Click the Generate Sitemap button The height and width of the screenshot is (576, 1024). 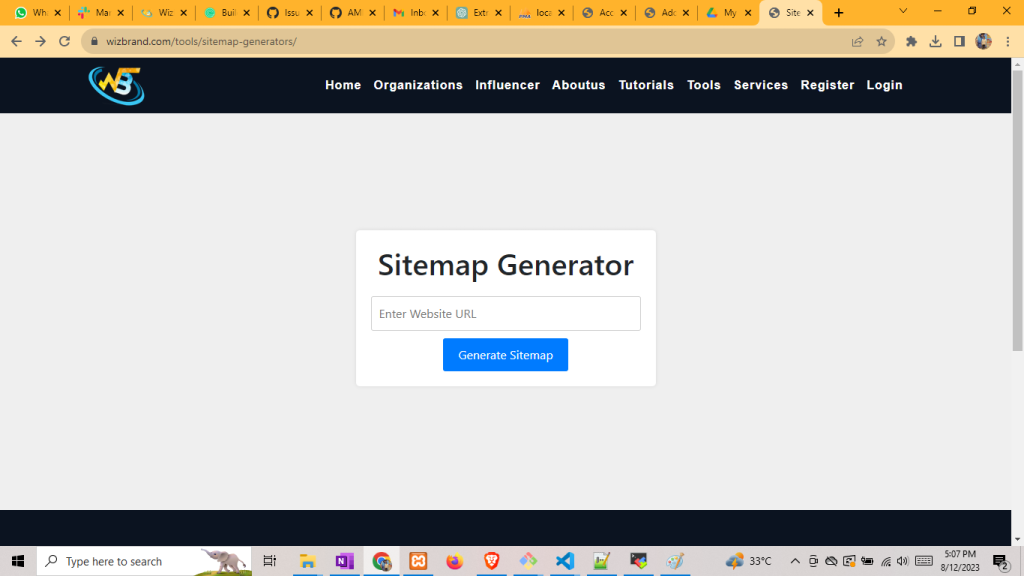(x=505, y=355)
